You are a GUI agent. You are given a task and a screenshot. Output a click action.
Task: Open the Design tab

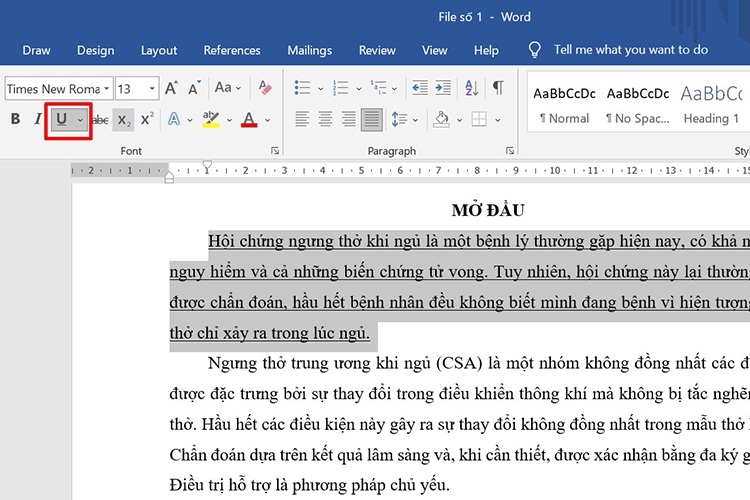[96, 50]
